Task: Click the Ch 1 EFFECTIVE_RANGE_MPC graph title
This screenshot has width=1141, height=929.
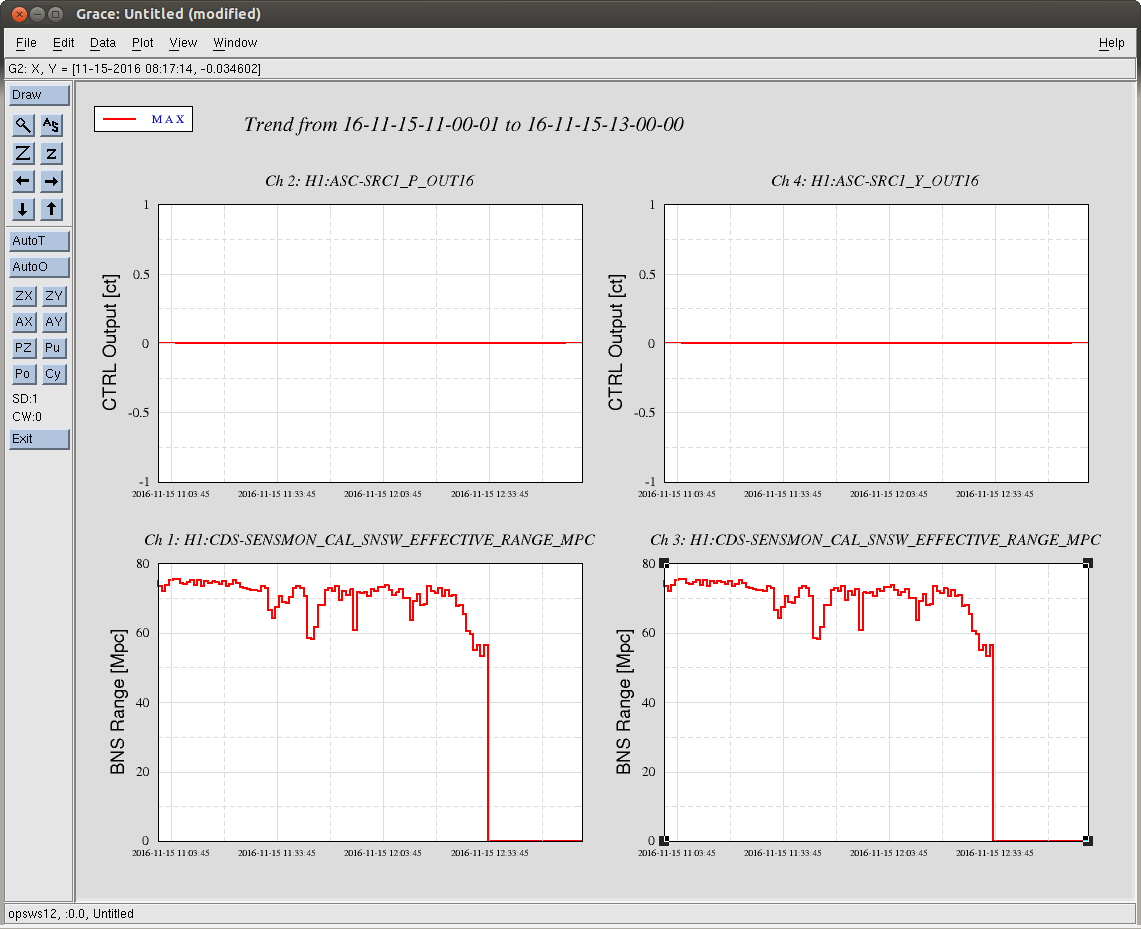Action: pos(370,540)
